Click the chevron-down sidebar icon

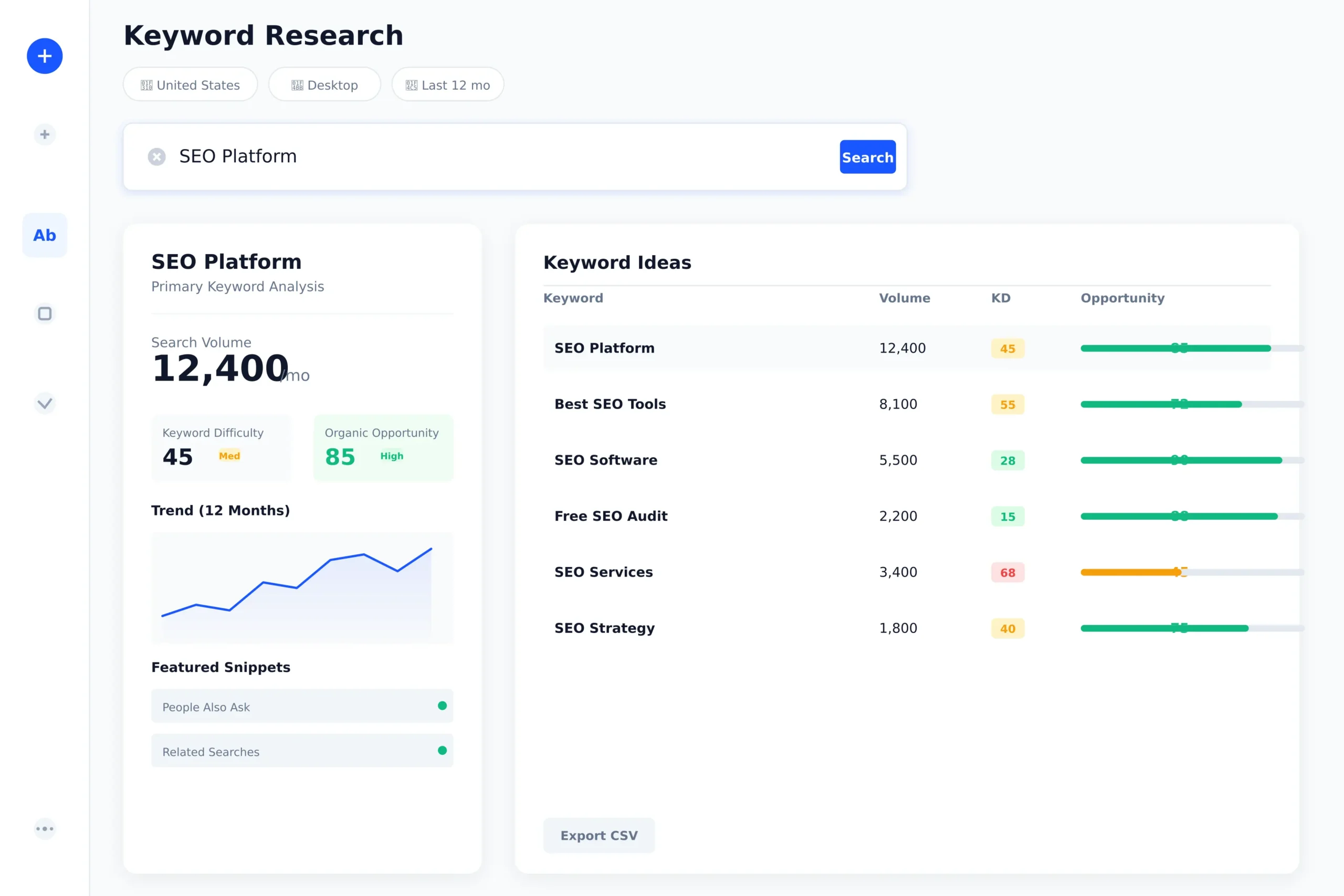tap(45, 404)
